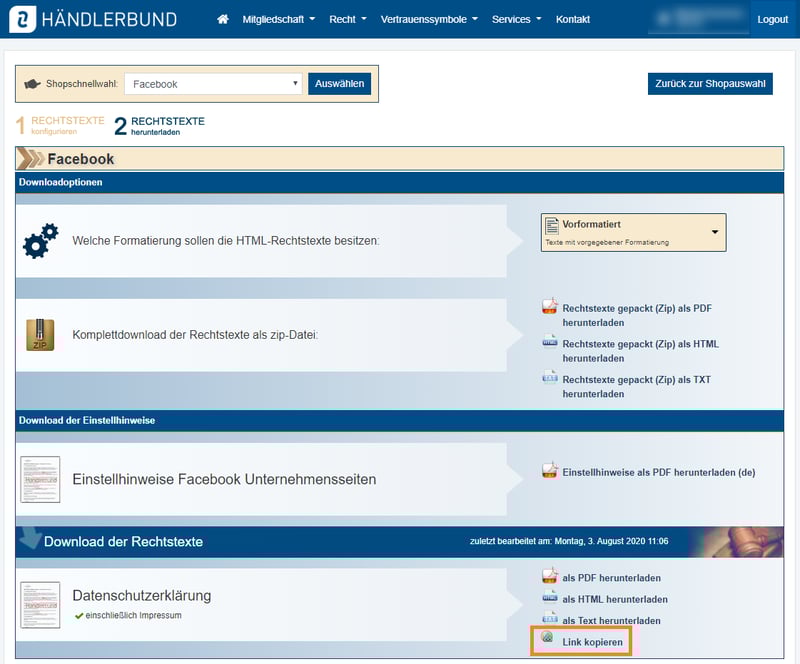This screenshot has width=800, height=664.
Task: Click TXT icon beside als Text herunterladen
Action: [x=549, y=619]
